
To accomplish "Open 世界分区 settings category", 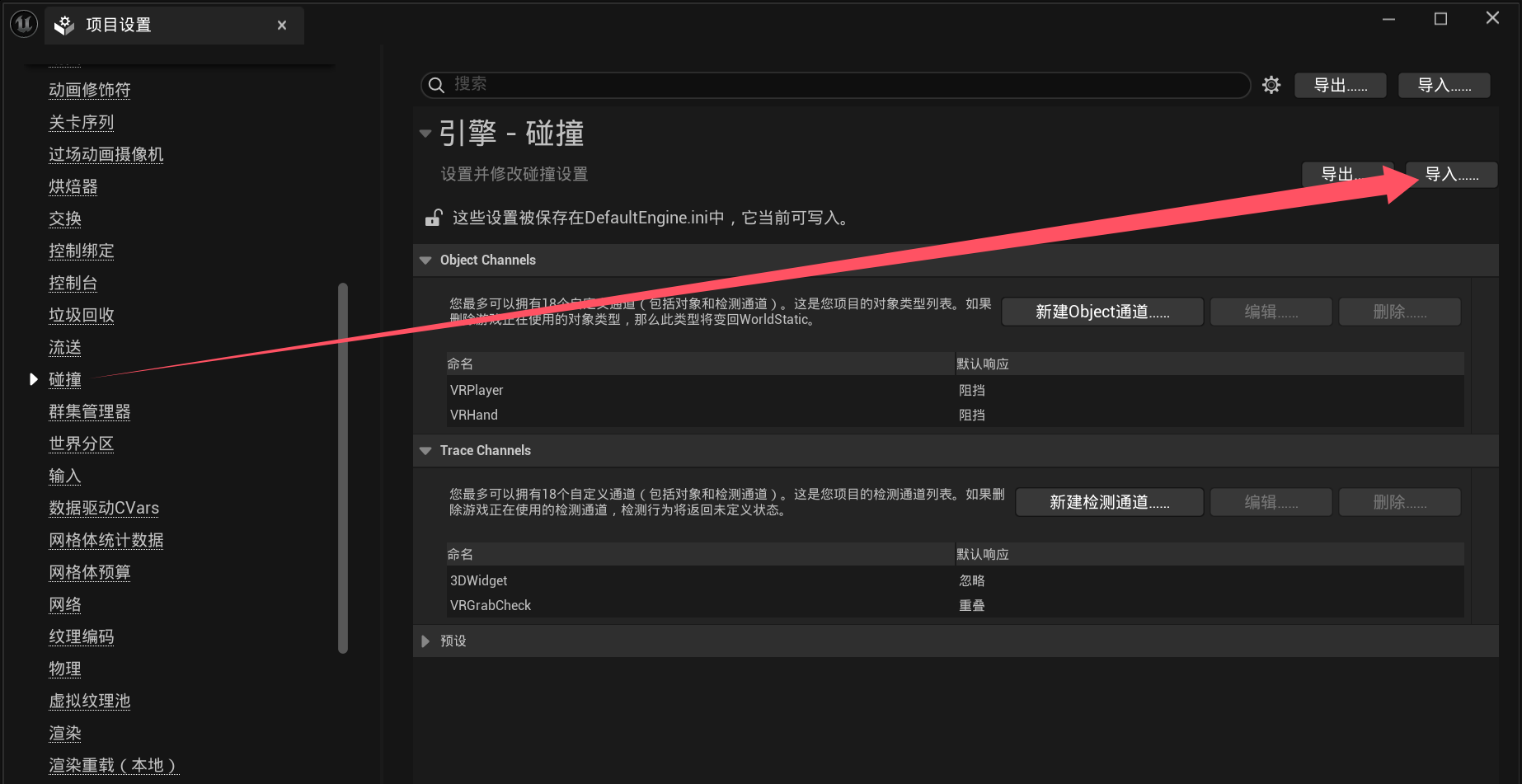I will pyautogui.click(x=82, y=444).
